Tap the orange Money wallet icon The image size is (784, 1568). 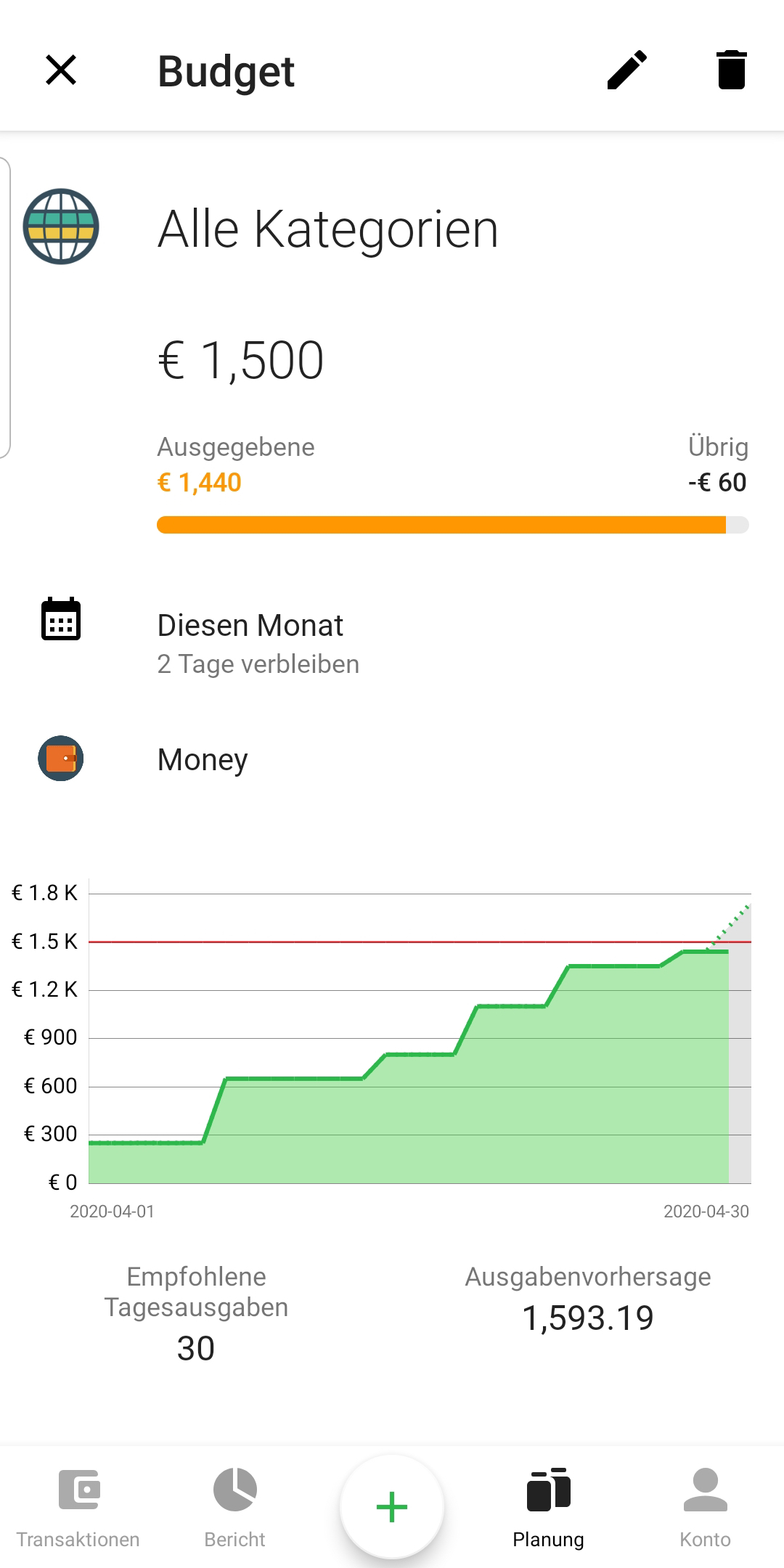[61, 759]
